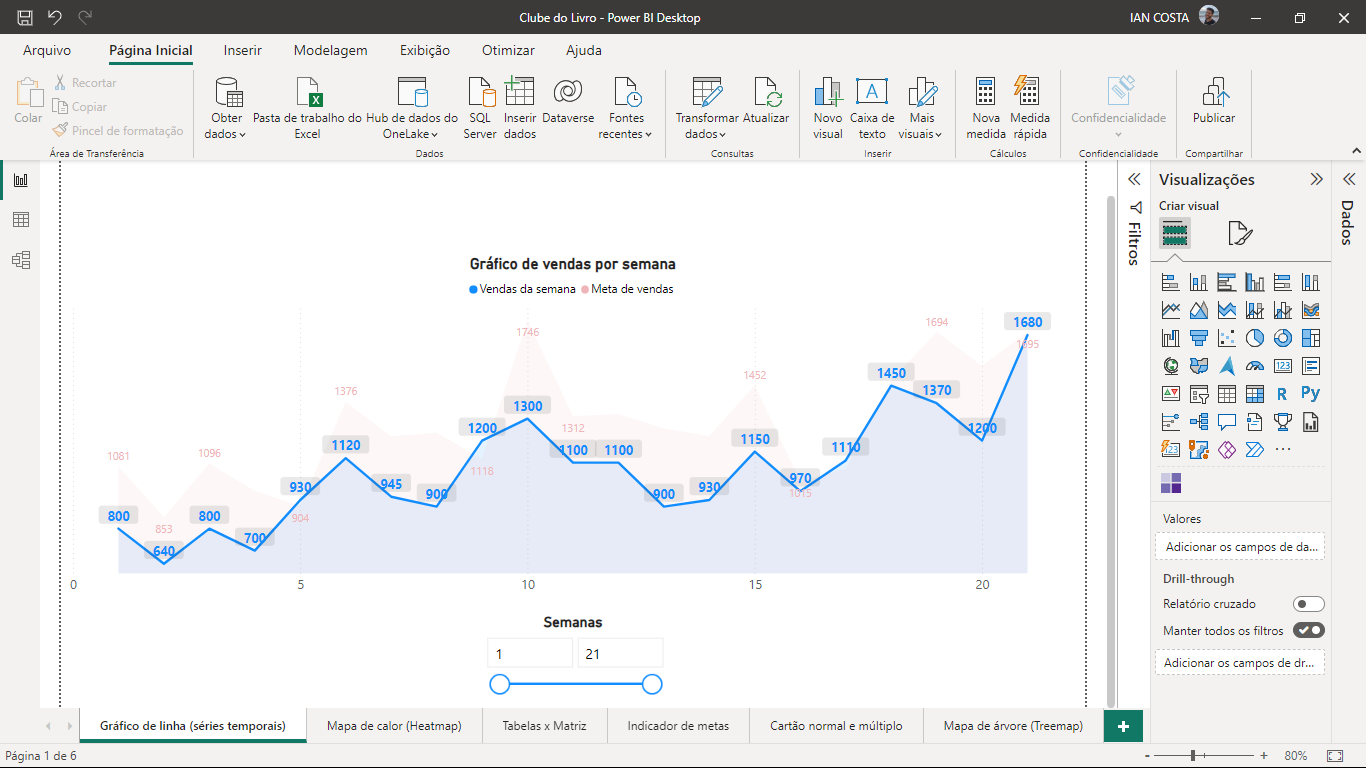
Task: Select the clustered column chart visual
Action: [1255, 282]
